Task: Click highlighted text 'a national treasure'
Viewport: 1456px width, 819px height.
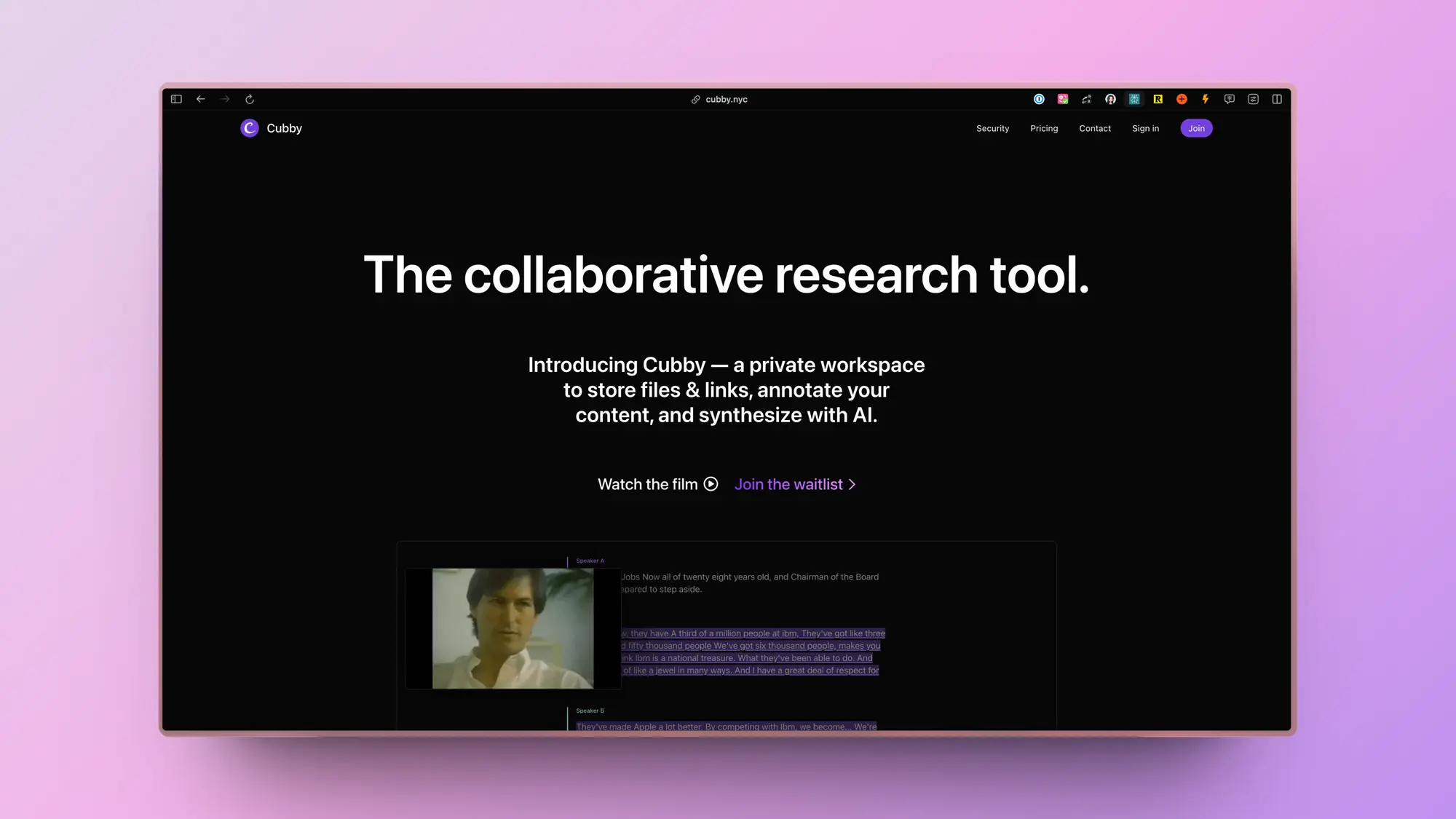Action: click(x=698, y=658)
